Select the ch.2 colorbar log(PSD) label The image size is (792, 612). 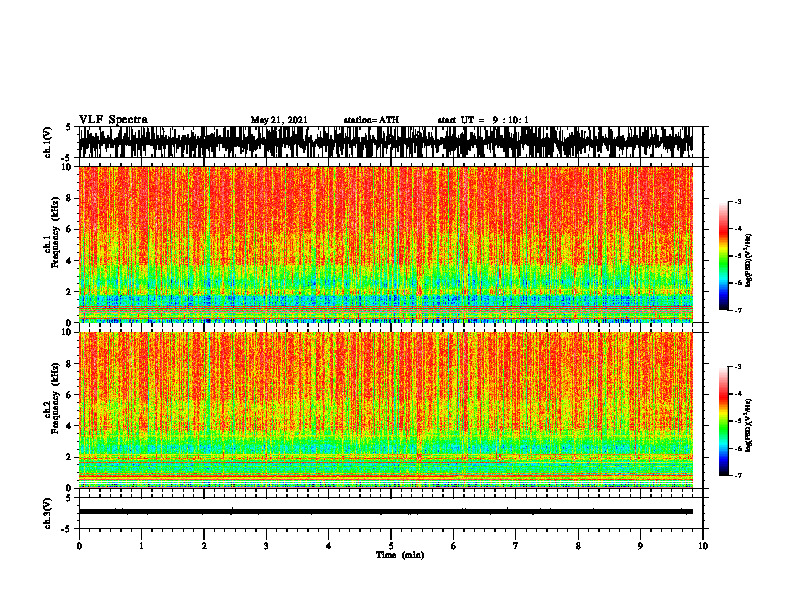pos(748,425)
